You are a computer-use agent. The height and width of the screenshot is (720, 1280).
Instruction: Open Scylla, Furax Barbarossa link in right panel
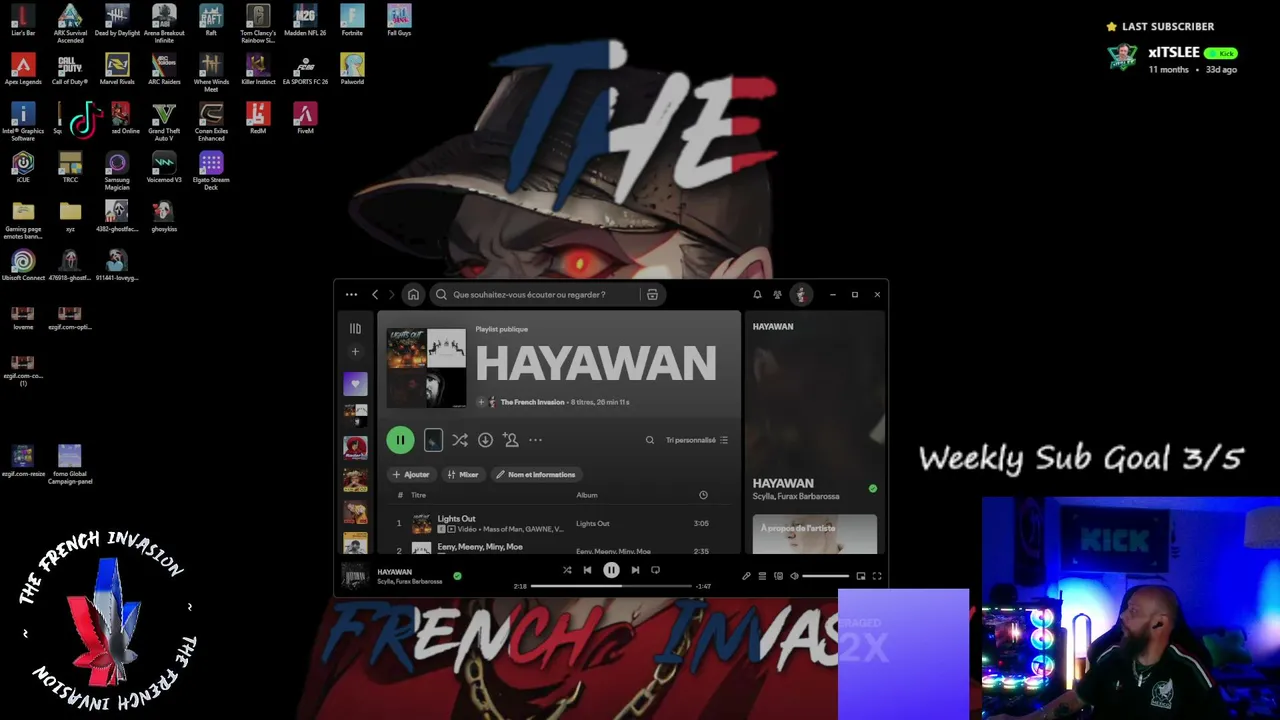pos(796,496)
